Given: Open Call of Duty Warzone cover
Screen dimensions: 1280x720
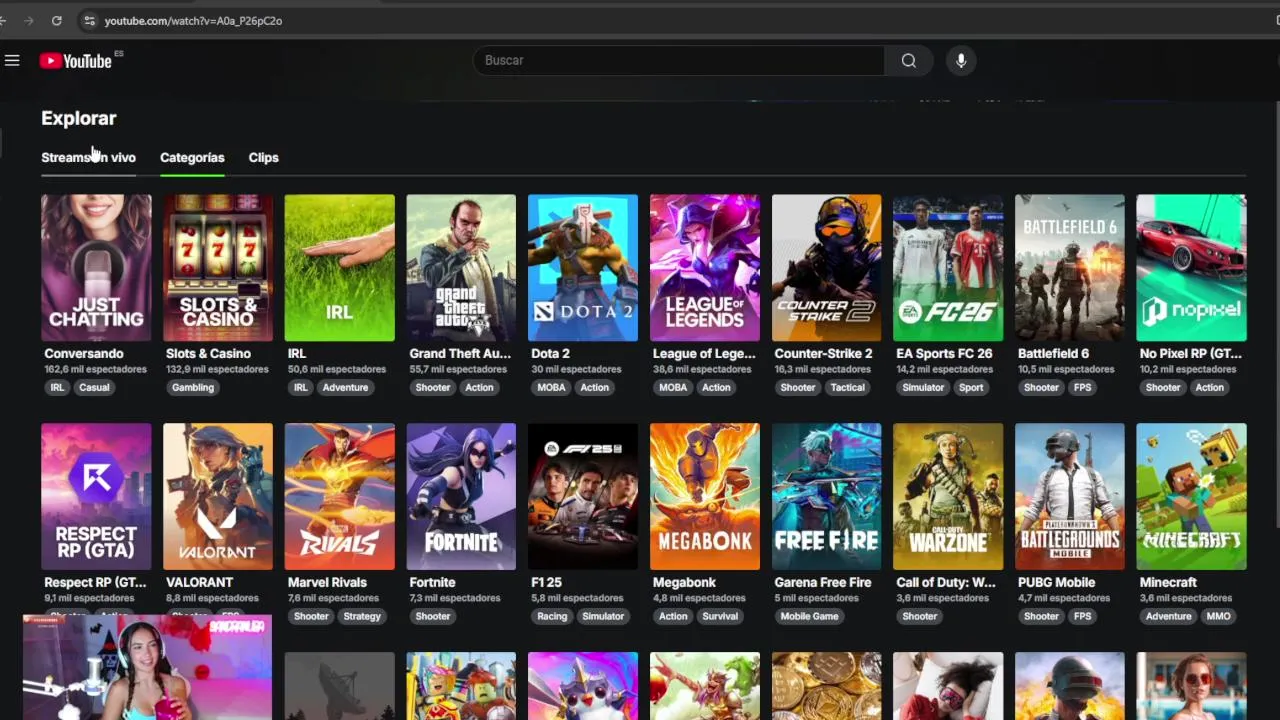Looking at the screenshot, I should click(948, 497).
